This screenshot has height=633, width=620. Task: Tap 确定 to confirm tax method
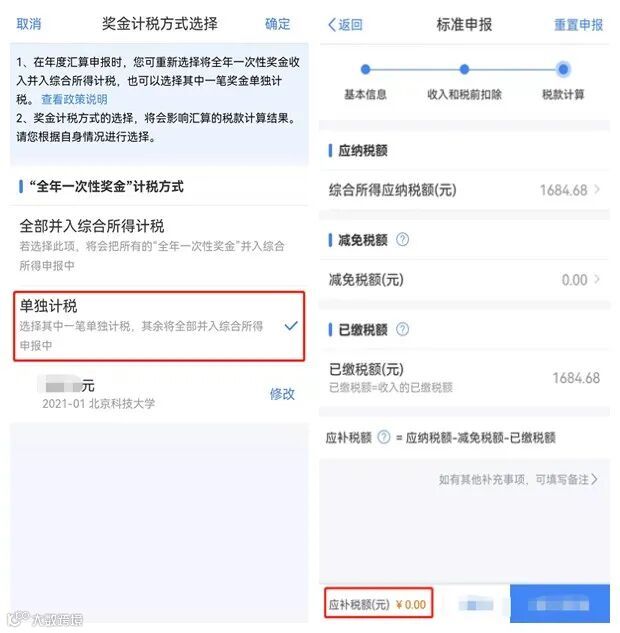coord(277,24)
